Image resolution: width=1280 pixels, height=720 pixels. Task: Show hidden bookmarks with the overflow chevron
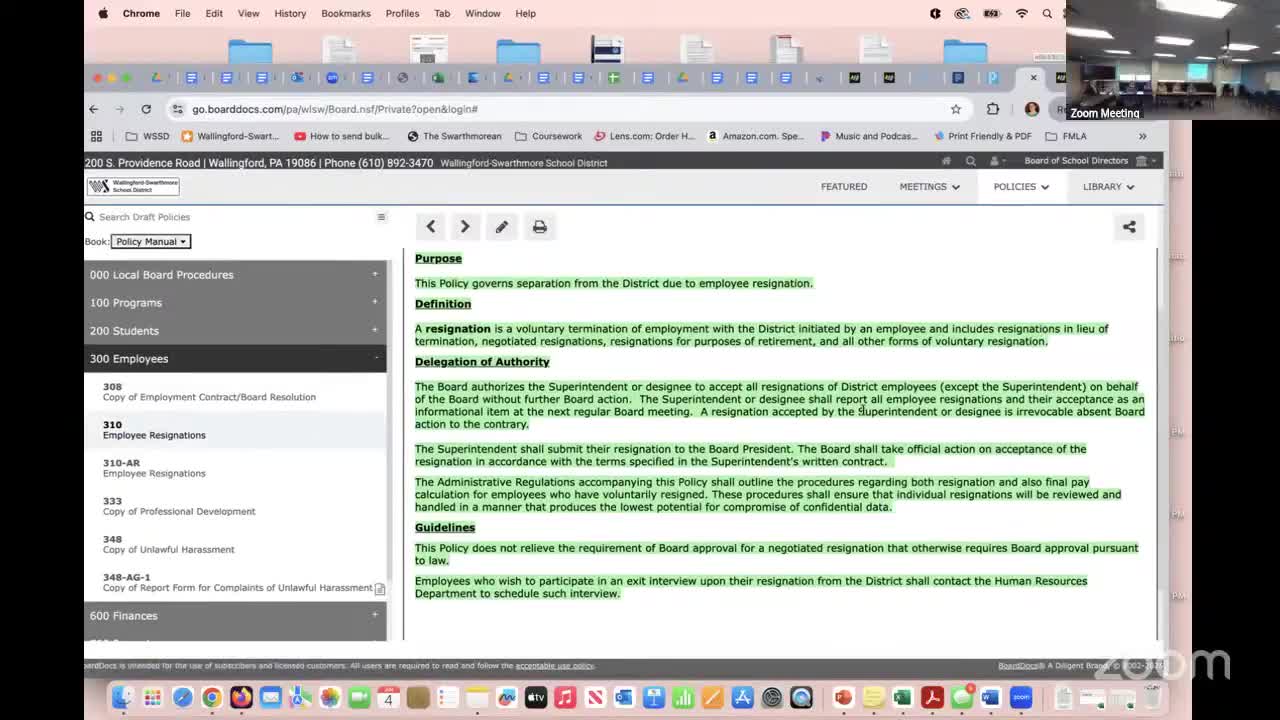pos(1142,136)
